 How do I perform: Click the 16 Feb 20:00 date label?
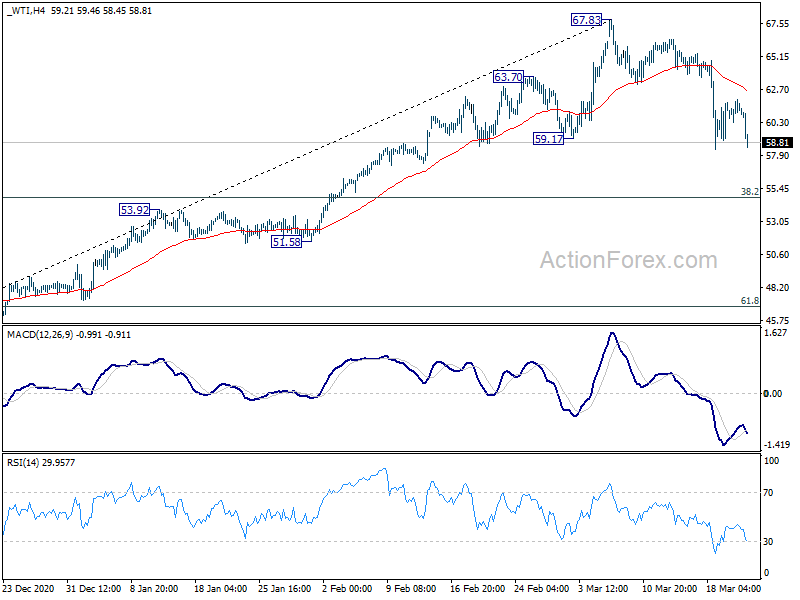point(478,588)
